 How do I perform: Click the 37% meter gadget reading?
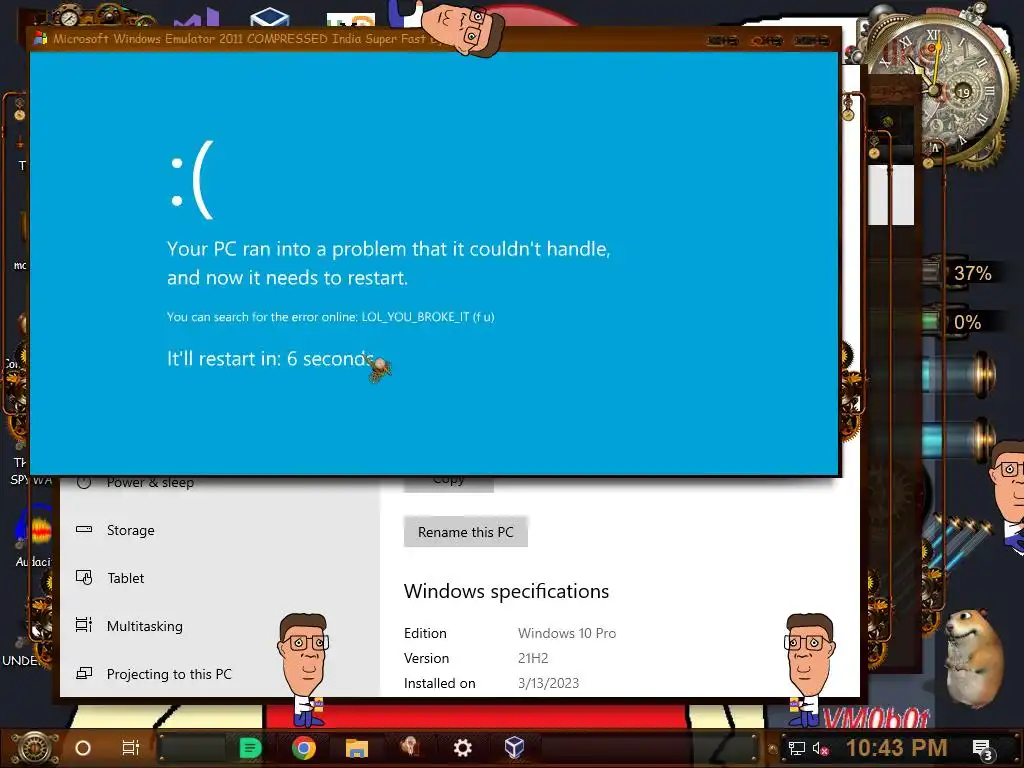pos(972,273)
